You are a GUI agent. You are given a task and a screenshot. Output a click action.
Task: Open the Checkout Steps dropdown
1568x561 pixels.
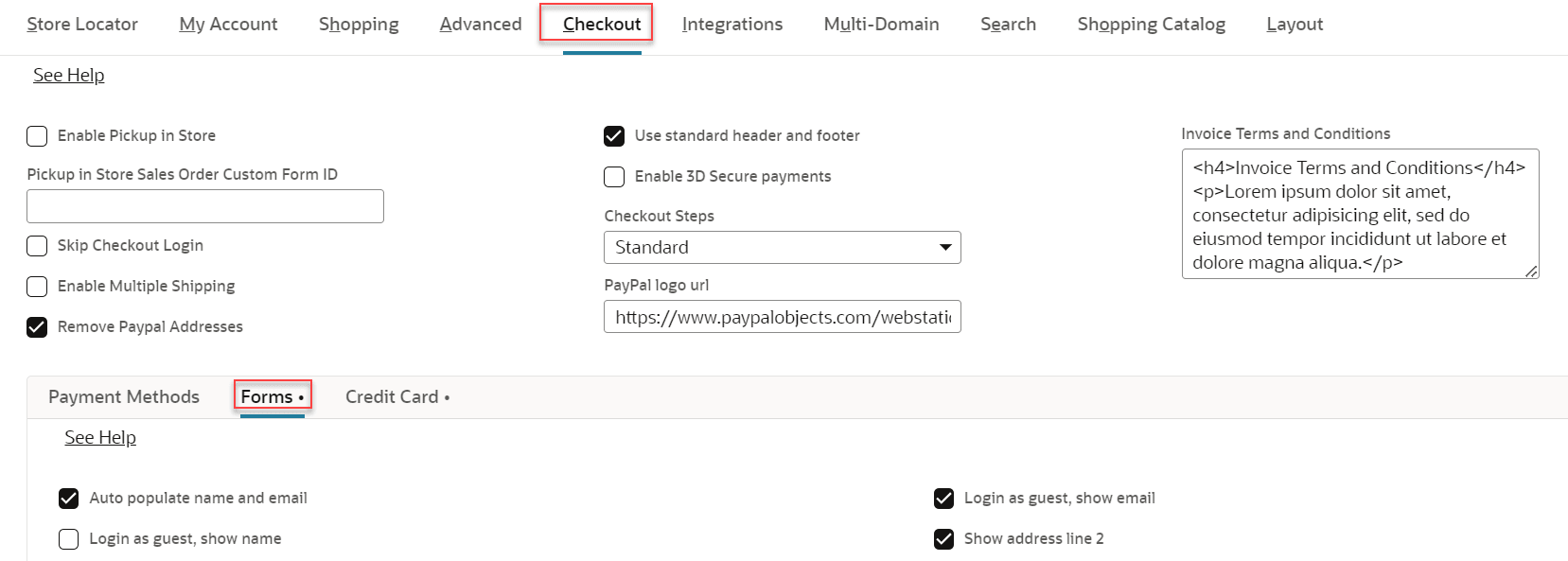point(783,248)
